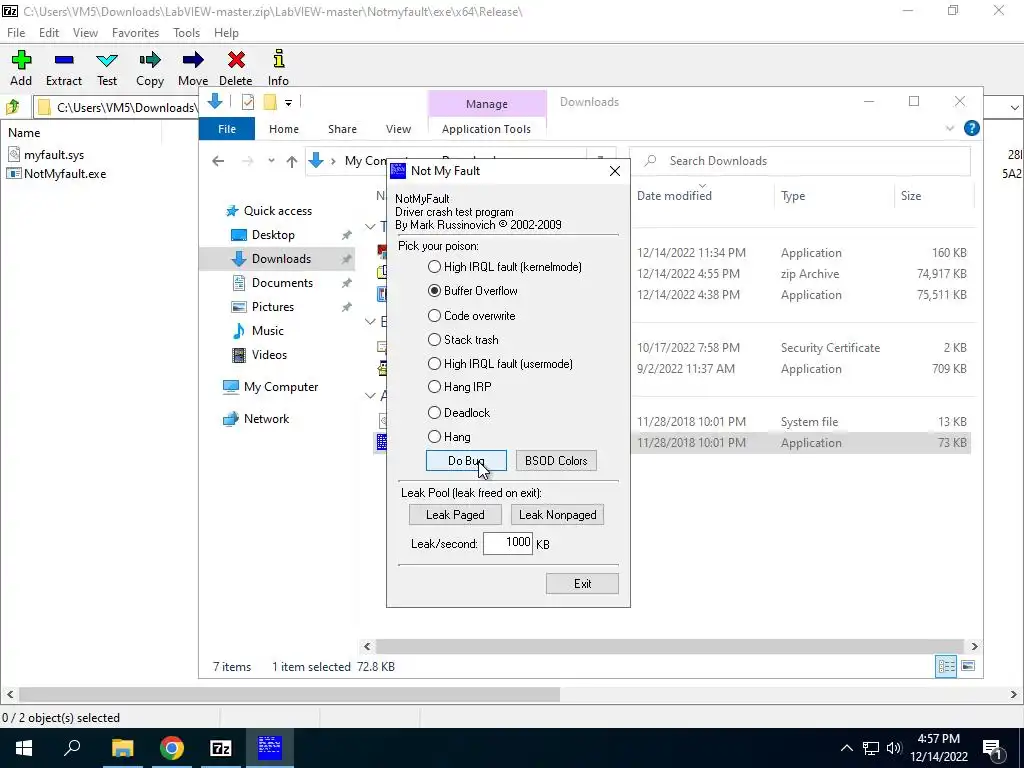Image resolution: width=1024 pixels, height=768 pixels.
Task: Click Search Downloads field
Action: pyautogui.click(x=801, y=161)
